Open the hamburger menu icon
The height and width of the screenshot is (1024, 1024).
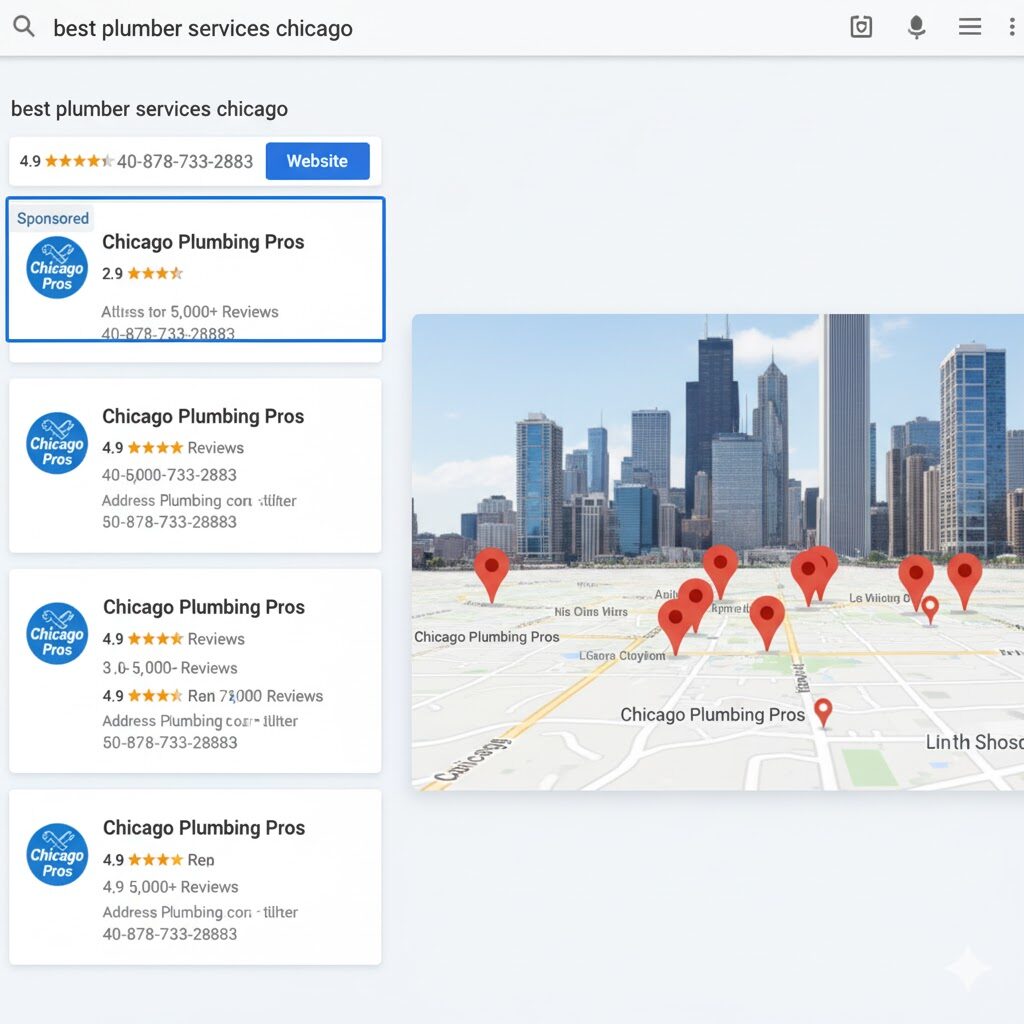tap(969, 27)
